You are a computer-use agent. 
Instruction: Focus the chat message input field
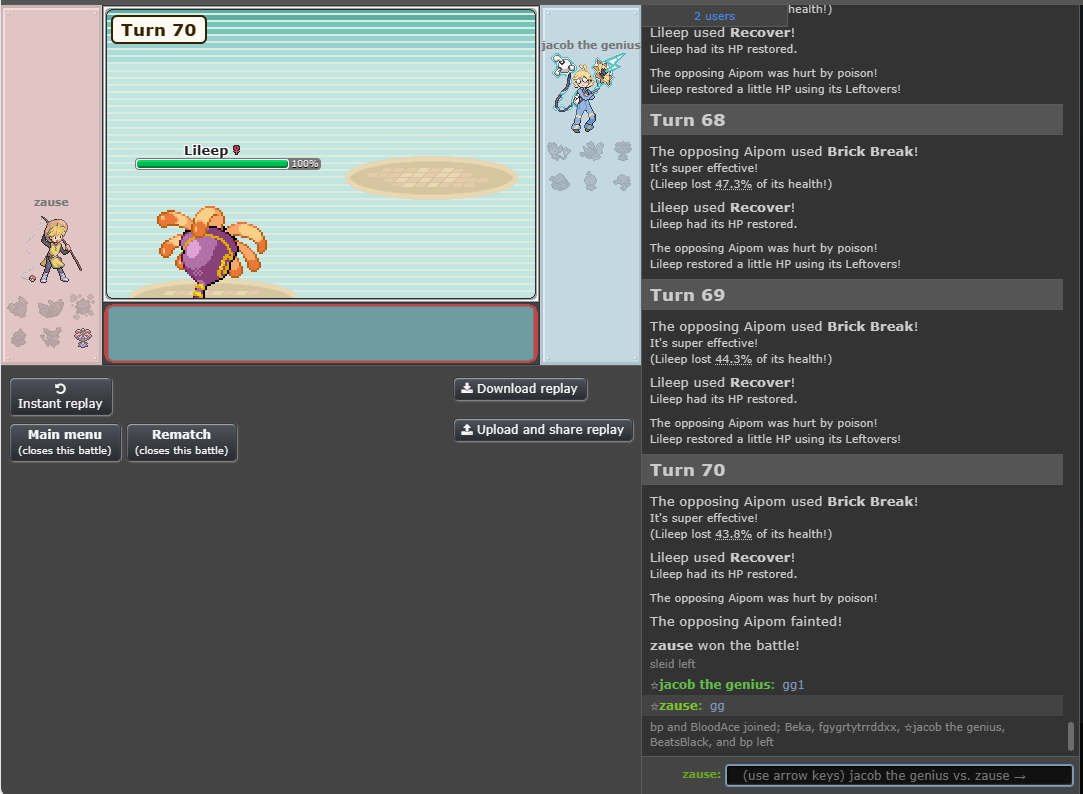(899, 775)
